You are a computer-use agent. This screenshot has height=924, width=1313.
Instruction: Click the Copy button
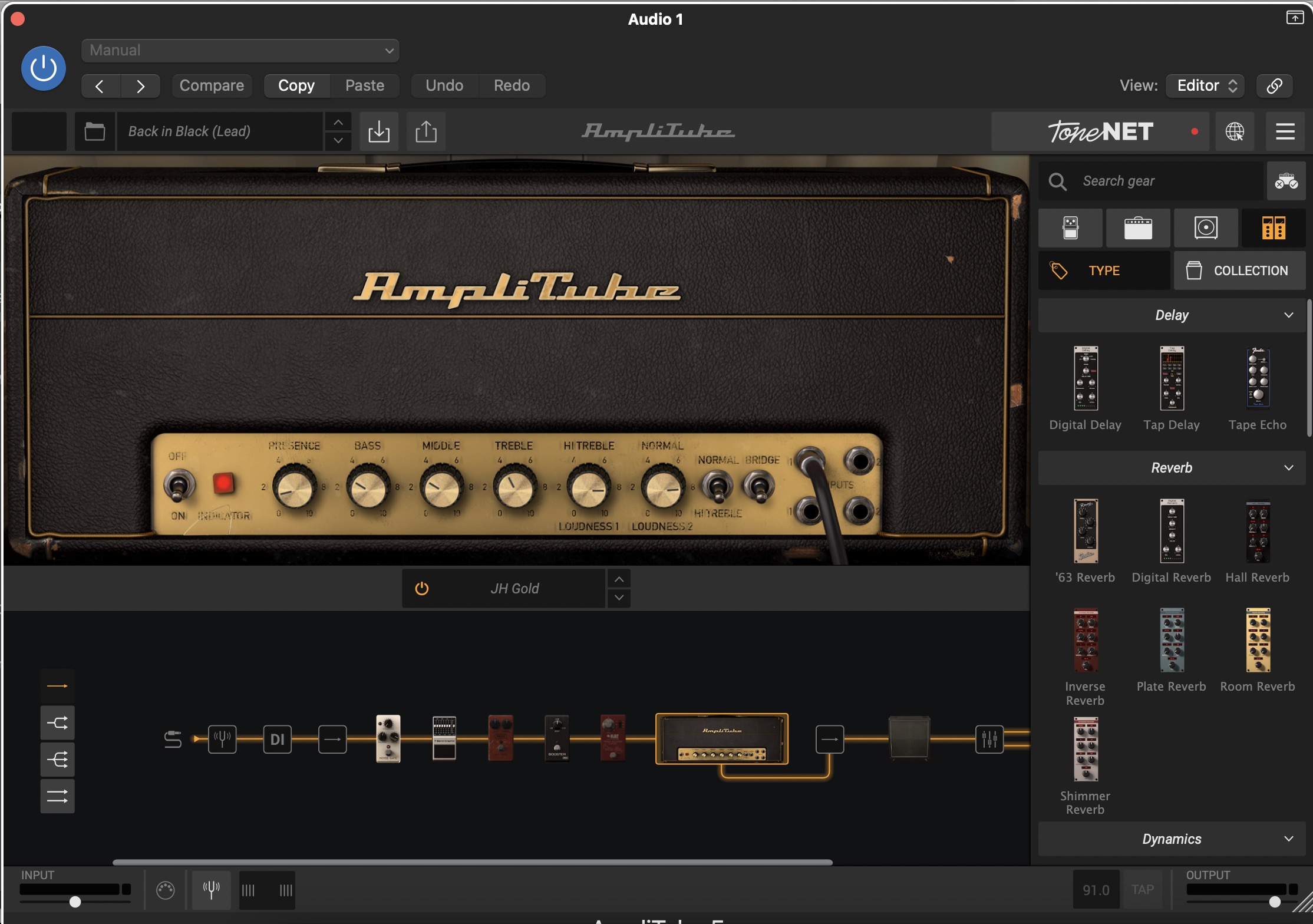[296, 86]
